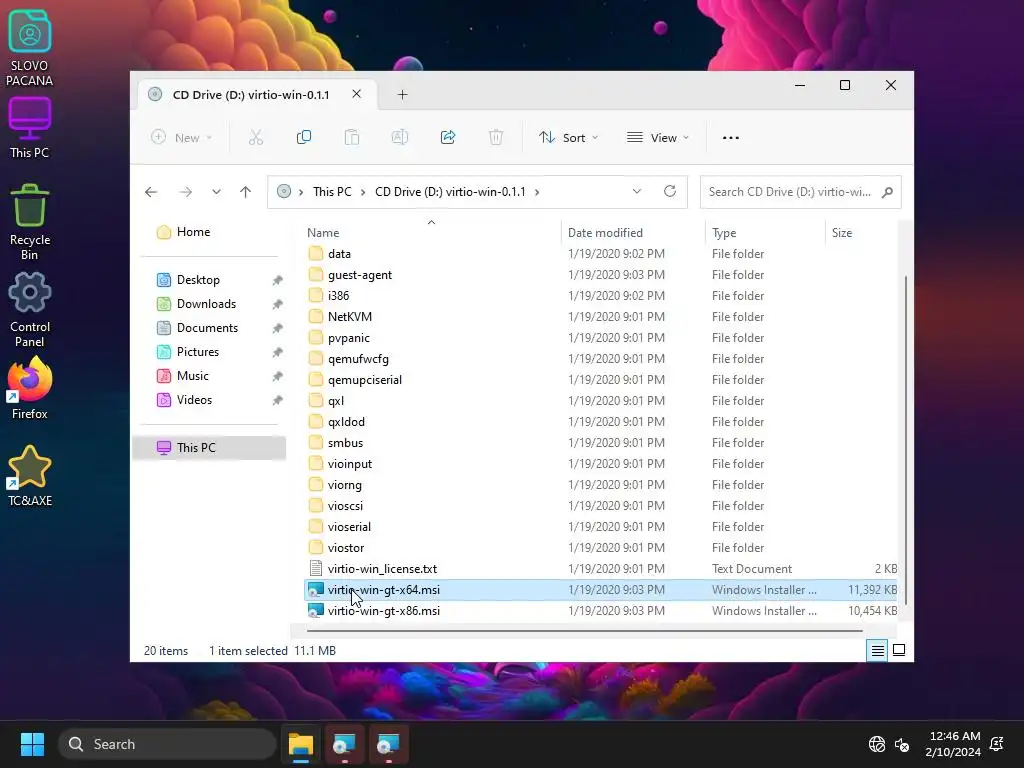Select the NetKVM folder
This screenshot has height=768, width=1024.
pos(601,317)
